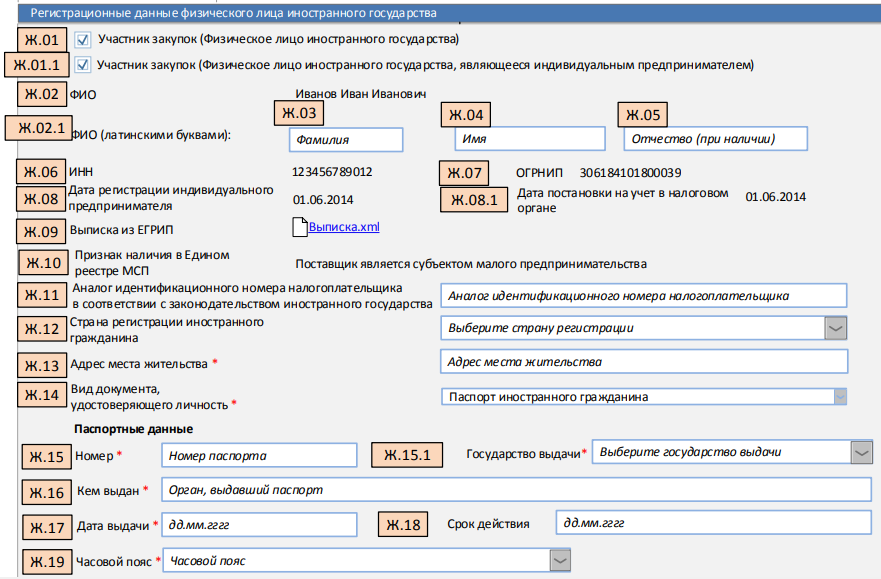The image size is (881, 579).
Task: Click the Аналог идентификационного номера налогоплательщика field
Action: pos(643,295)
